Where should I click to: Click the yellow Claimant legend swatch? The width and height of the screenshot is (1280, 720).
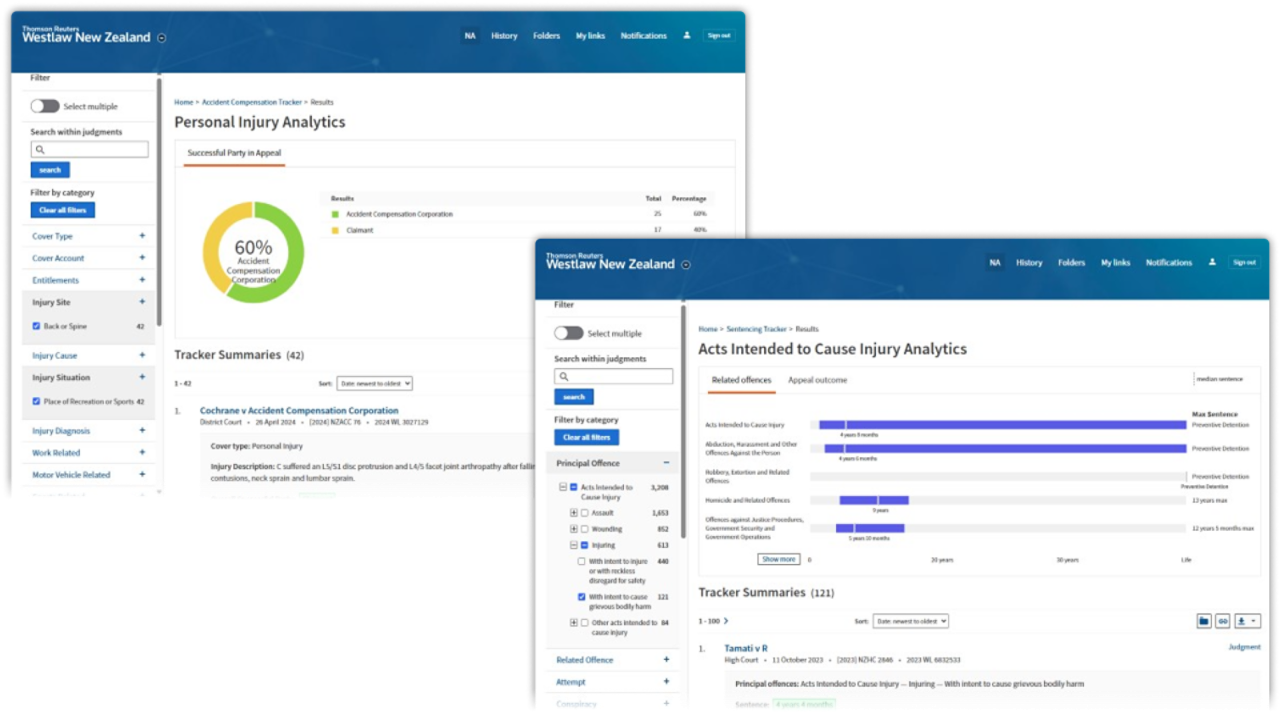[336, 230]
